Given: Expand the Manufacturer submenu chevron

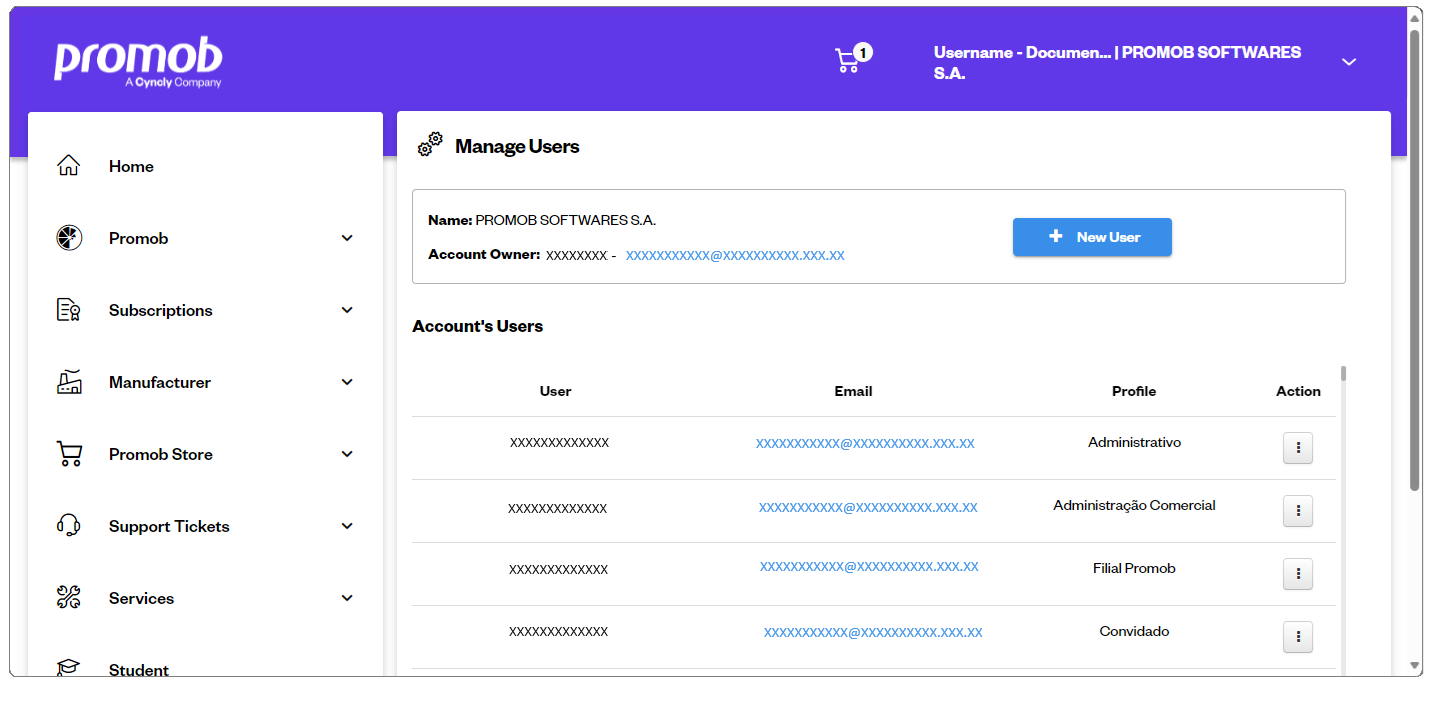Looking at the screenshot, I should [x=347, y=382].
